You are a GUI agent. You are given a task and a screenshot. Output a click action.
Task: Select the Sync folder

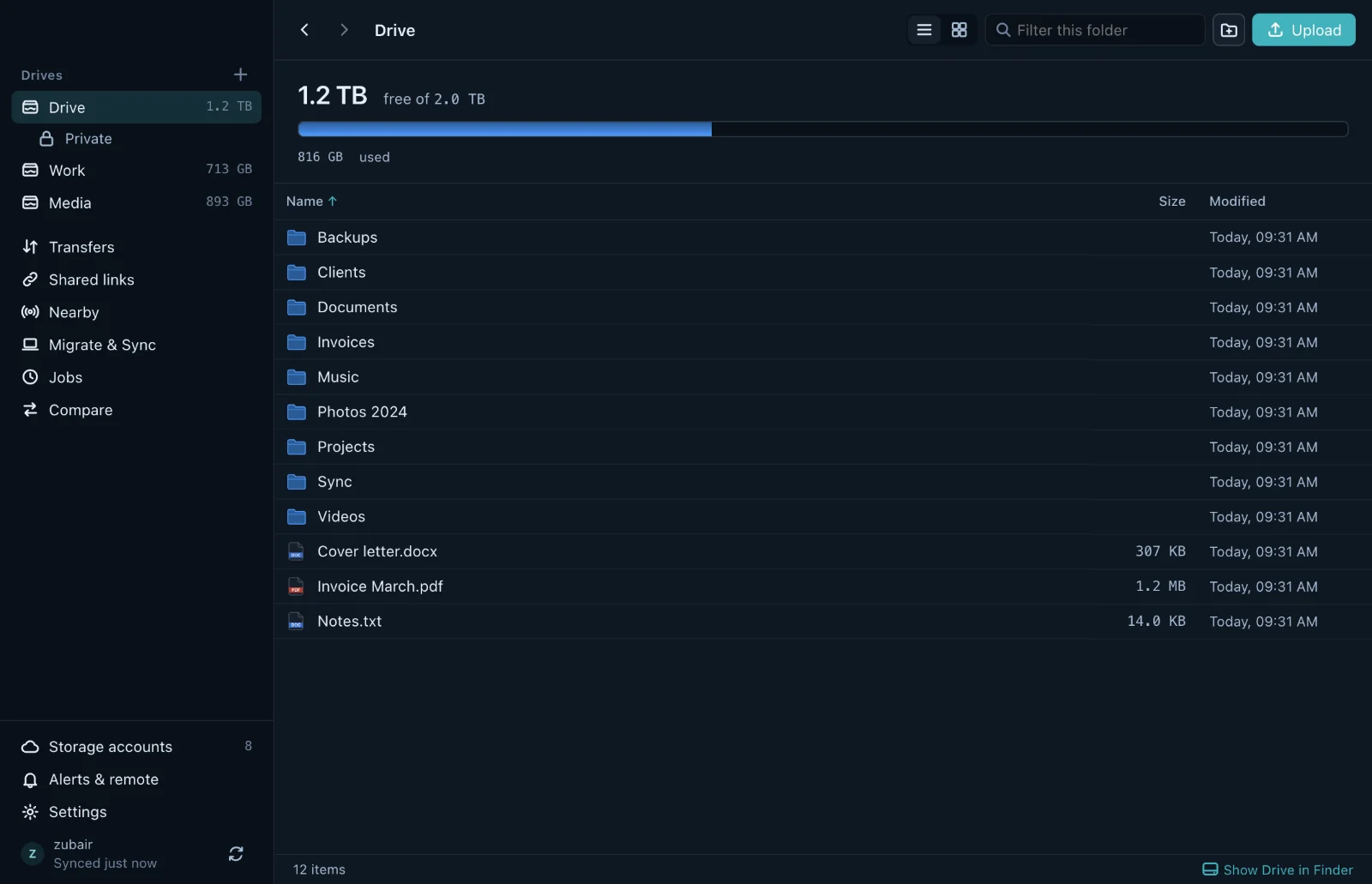(x=822, y=482)
